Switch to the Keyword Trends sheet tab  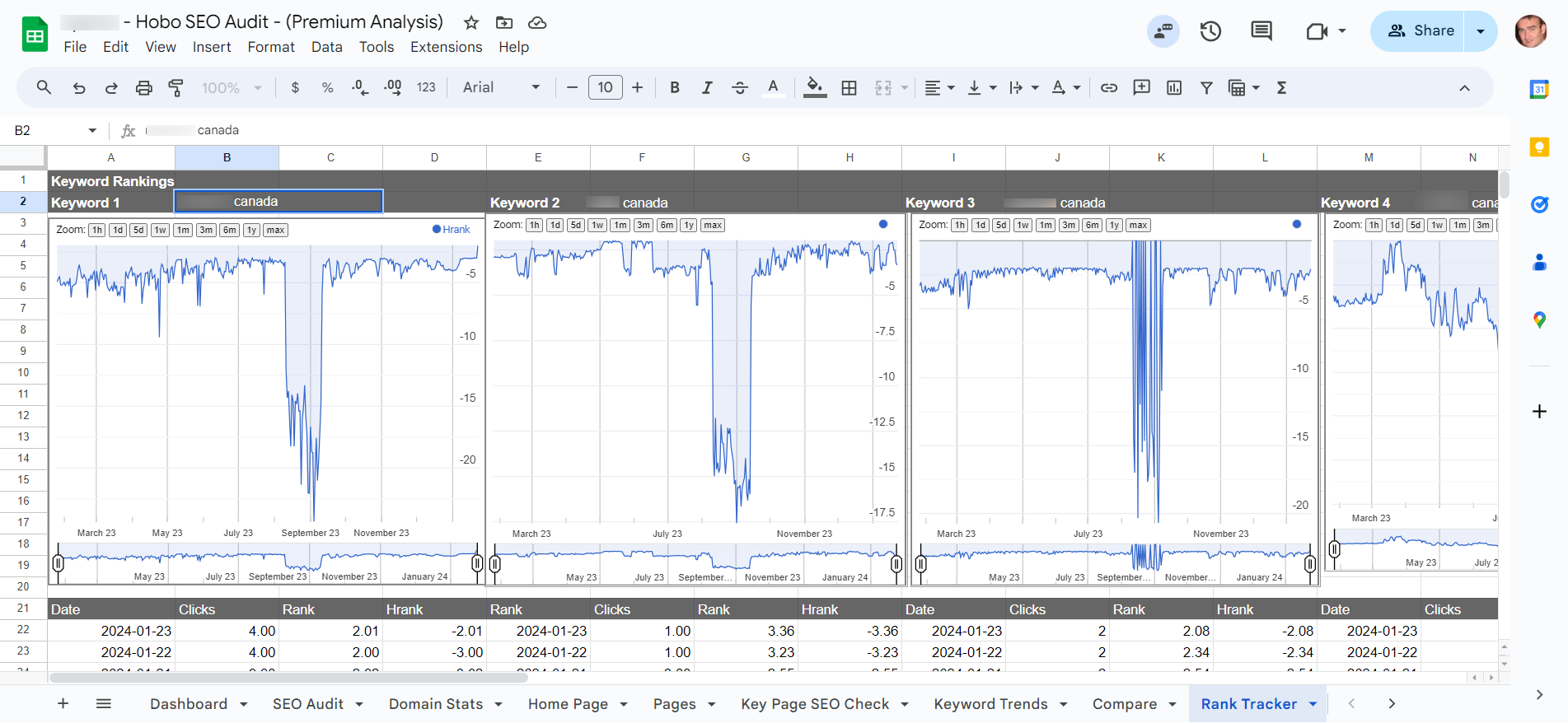pyautogui.click(x=990, y=704)
